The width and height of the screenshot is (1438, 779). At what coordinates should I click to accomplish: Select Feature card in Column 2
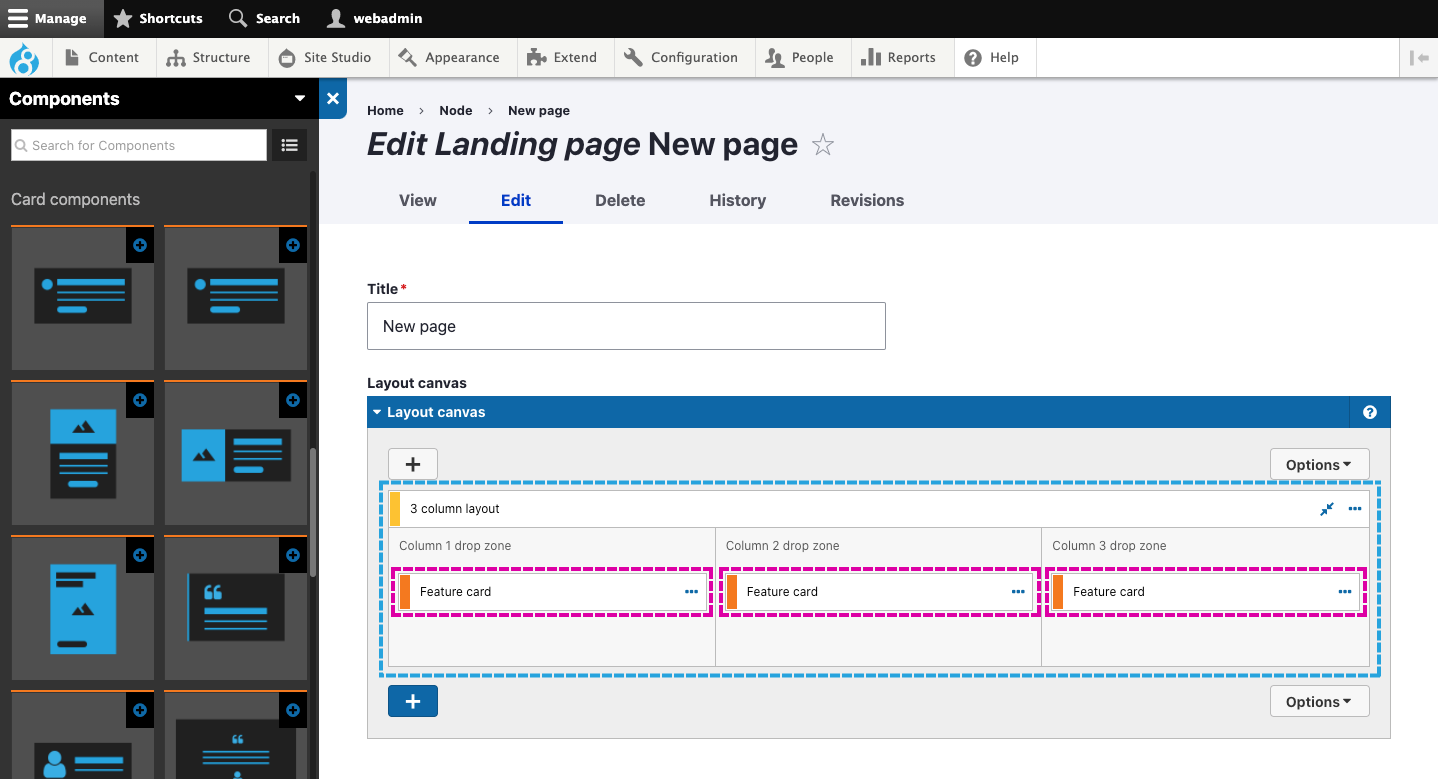pyautogui.click(x=878, y=592)
